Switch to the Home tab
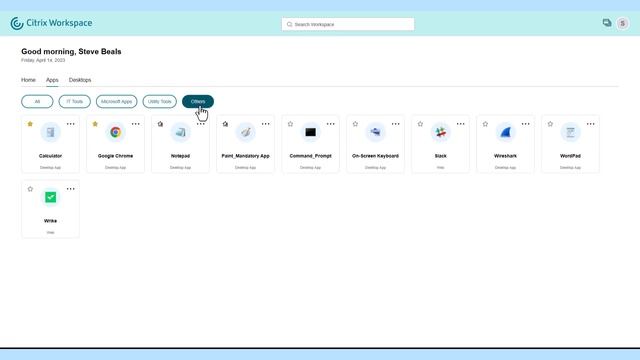 (28, 80)
